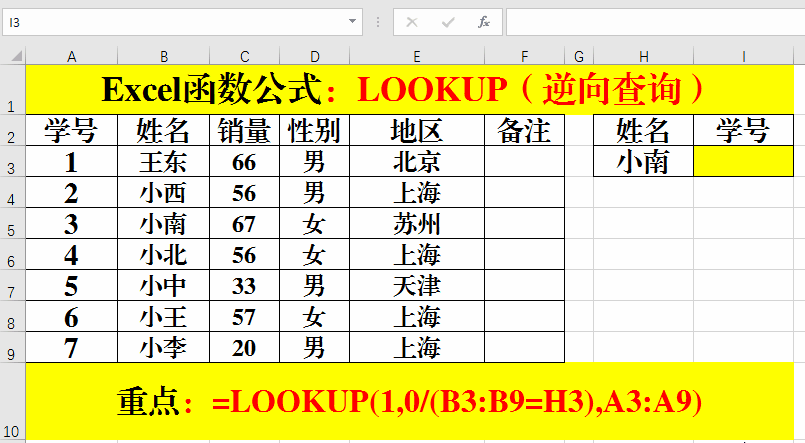The image size is (805, 443).
Task: Click cell H3 containing '小南'
Action: pyautogui.click(x=643, y=161)
